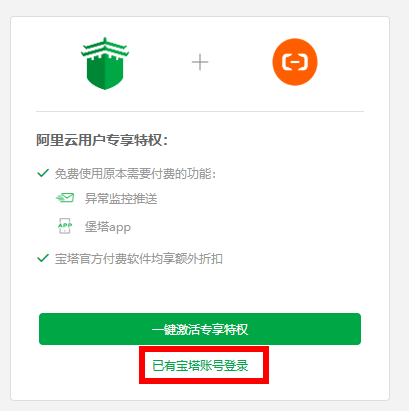Click the white bracket symbol inside the Aliyun logo
This screenshot has height=411, width=409.
point(295,62)
